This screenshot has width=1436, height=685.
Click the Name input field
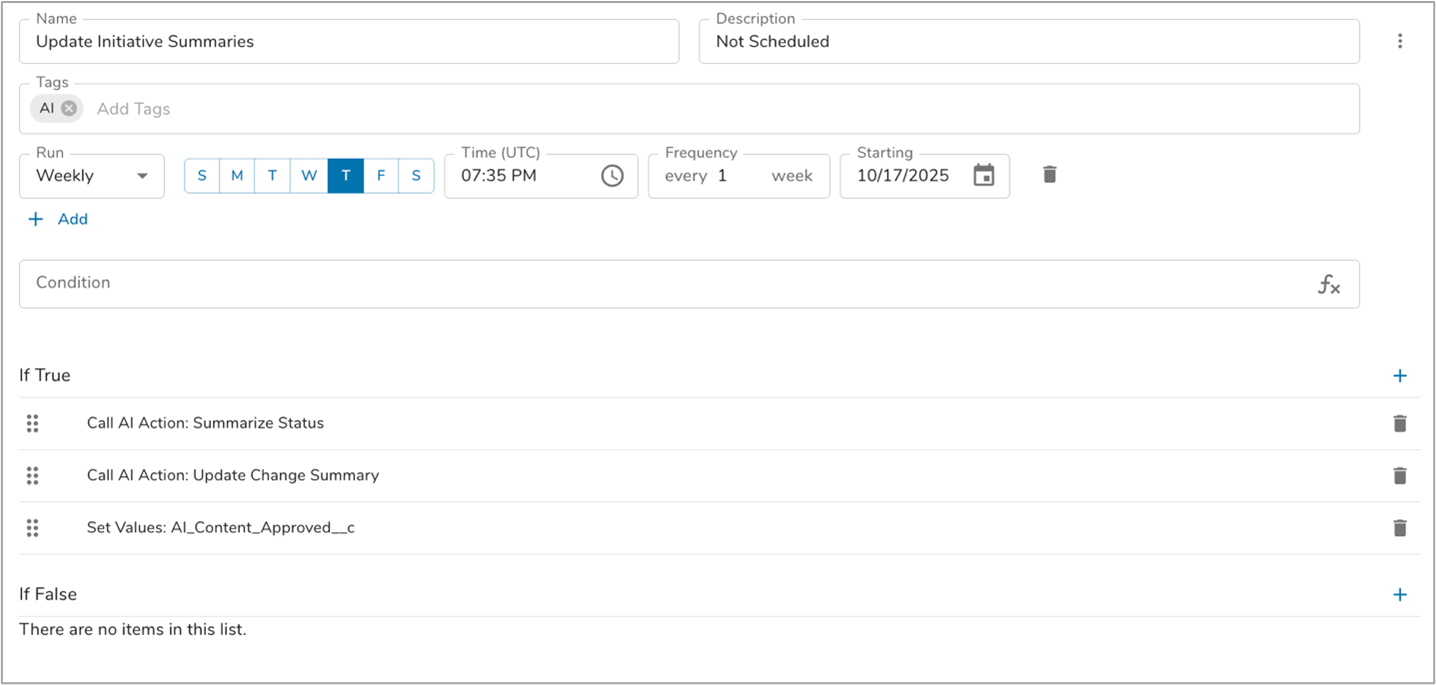(x=348, y=42)
